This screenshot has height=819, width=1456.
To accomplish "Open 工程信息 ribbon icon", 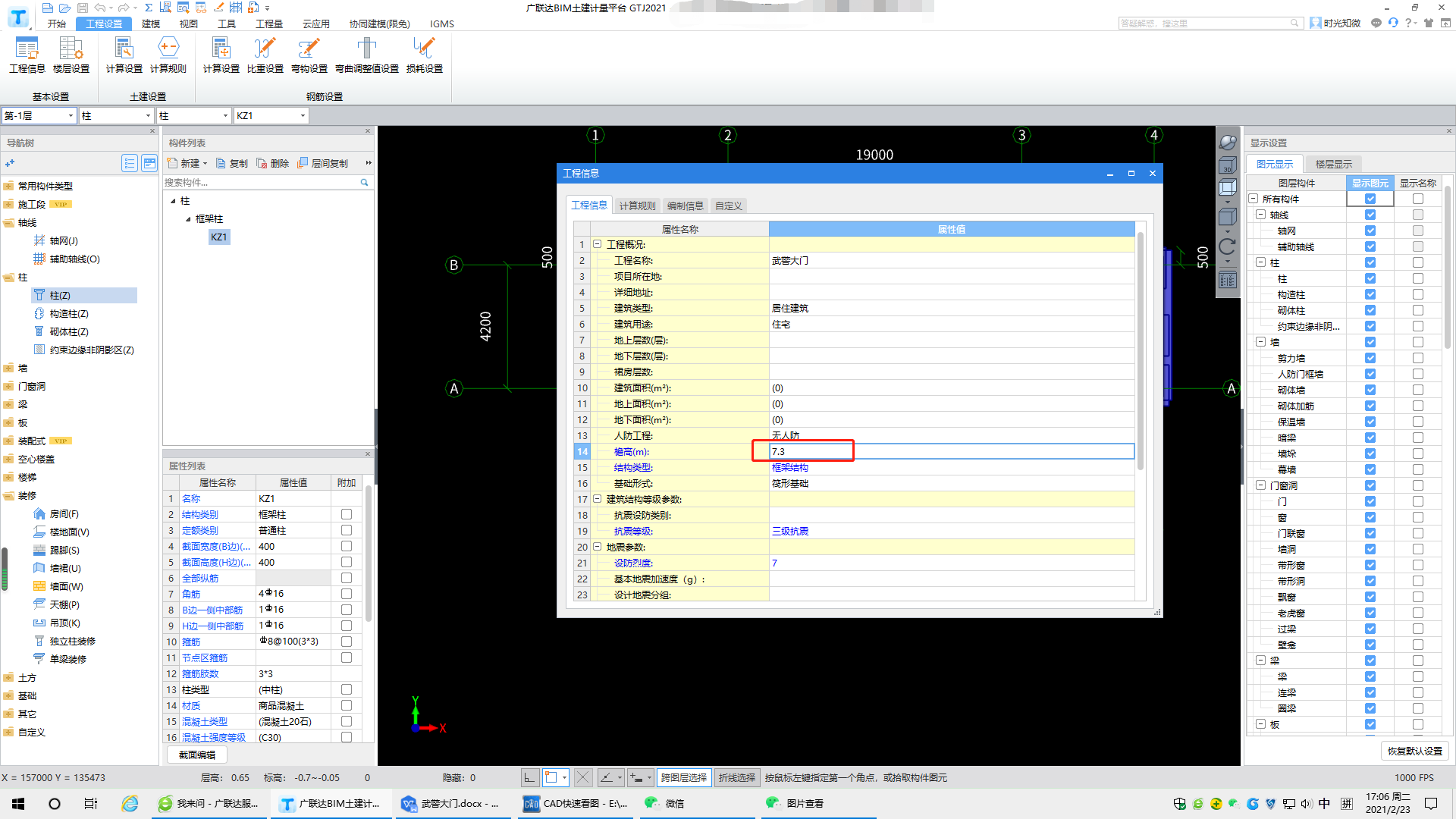I will click(27, 55).
